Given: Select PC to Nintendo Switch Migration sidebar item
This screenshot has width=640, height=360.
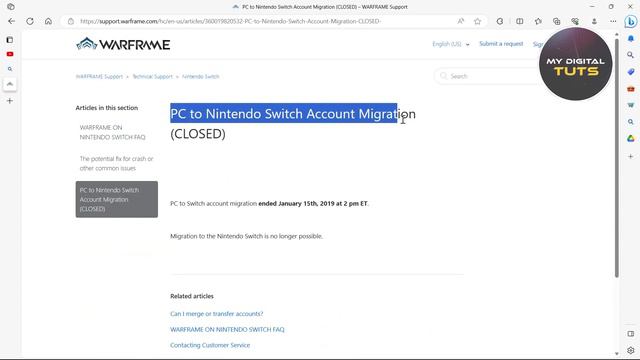Looking at the screenshot, I should (x=117, y=199).
